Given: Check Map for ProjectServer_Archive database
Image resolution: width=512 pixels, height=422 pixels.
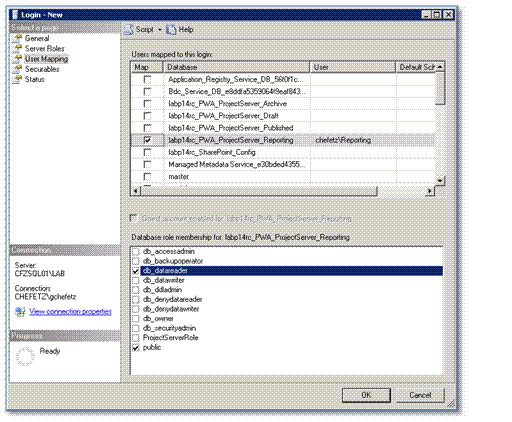Looking at the screenshot, I should click(147, 104).
